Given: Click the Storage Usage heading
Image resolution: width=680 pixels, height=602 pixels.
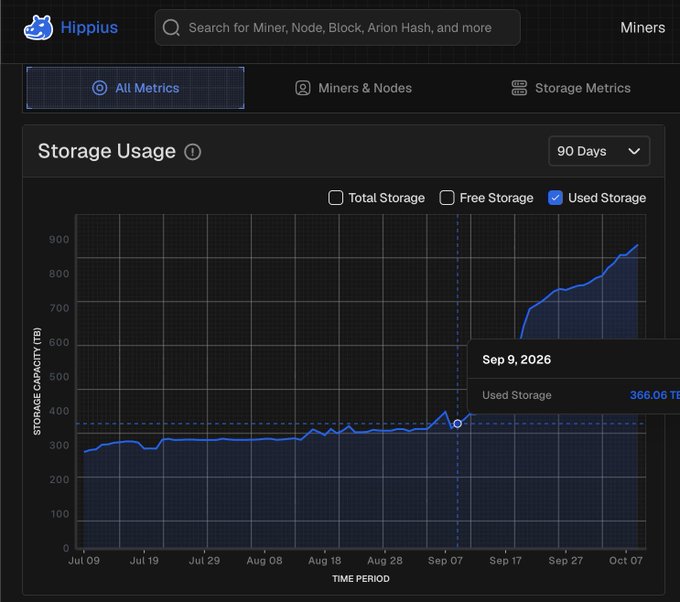Looking at the screenshot, I should [x=107, y=151].
